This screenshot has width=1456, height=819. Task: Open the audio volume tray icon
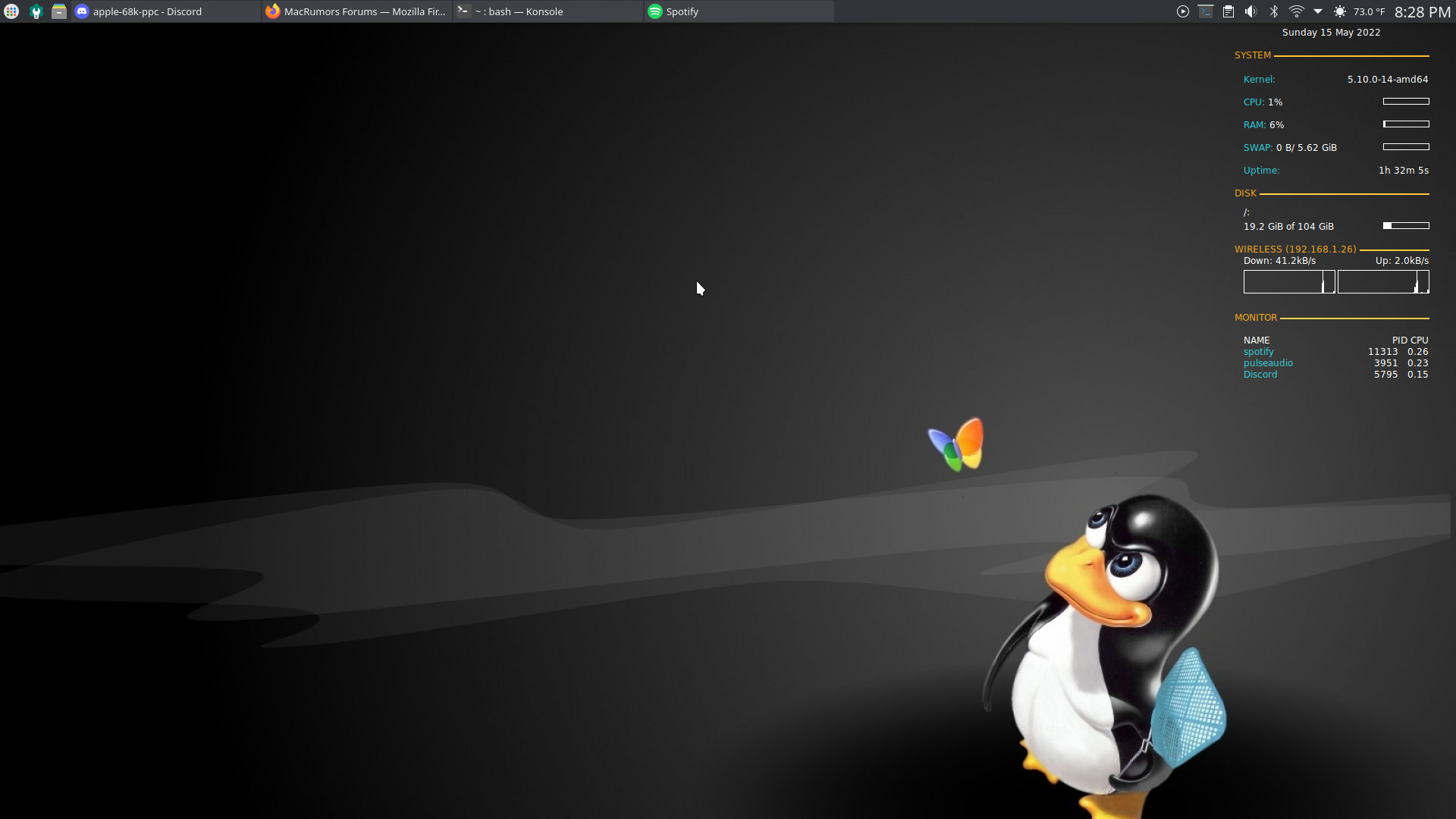(1250, 11)
